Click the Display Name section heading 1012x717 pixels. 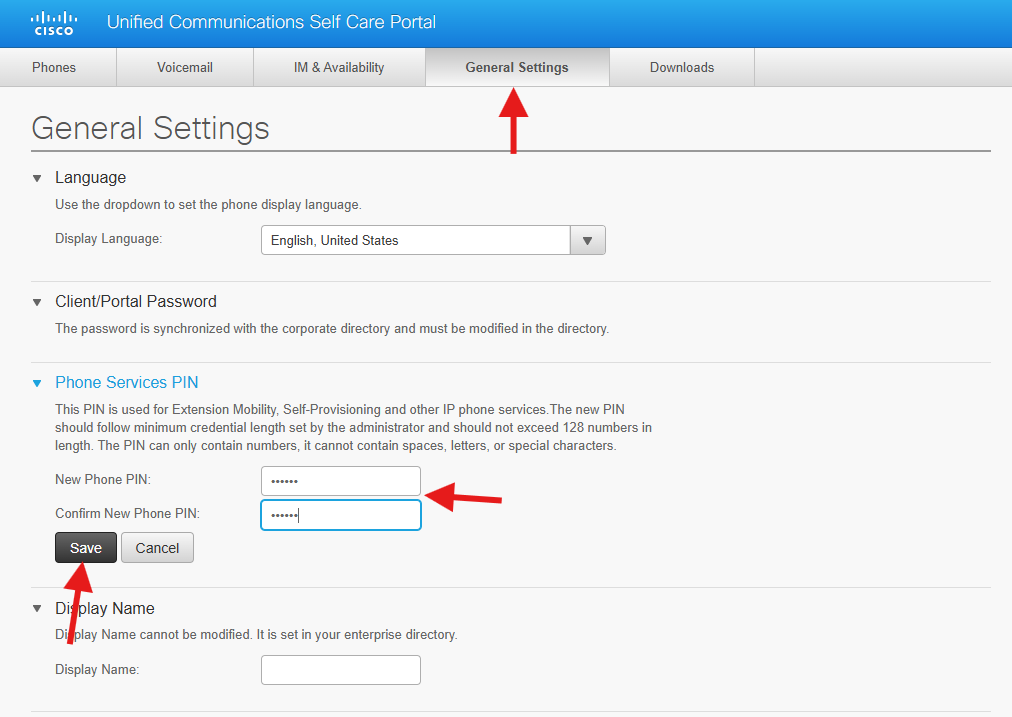(105, 608)
